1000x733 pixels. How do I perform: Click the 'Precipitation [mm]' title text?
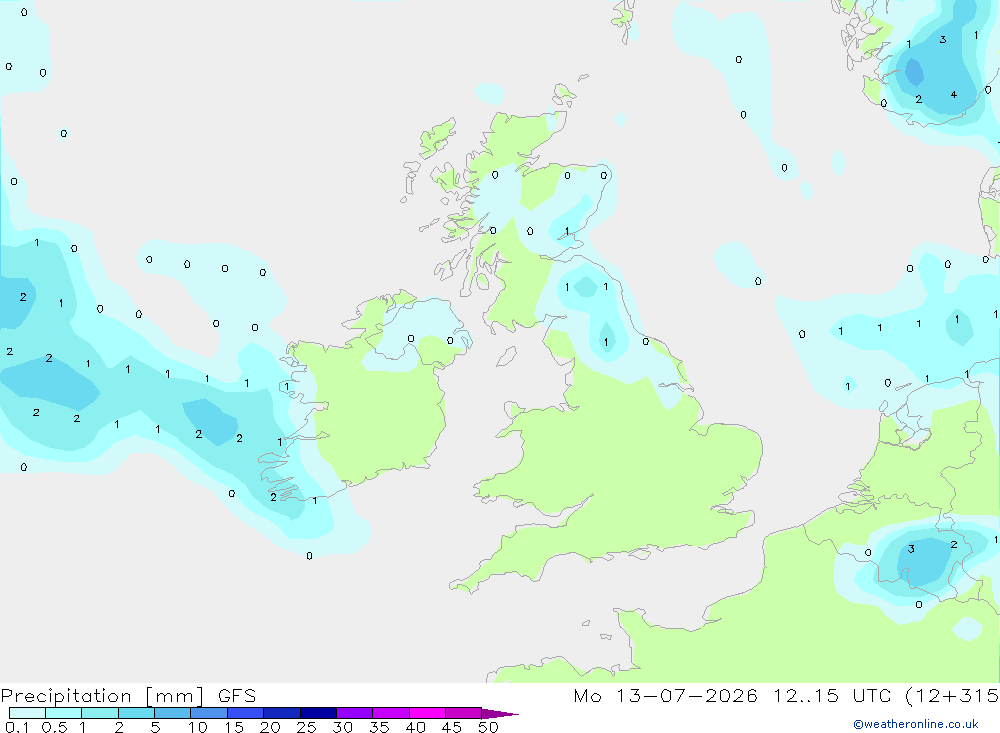[103, 696]
